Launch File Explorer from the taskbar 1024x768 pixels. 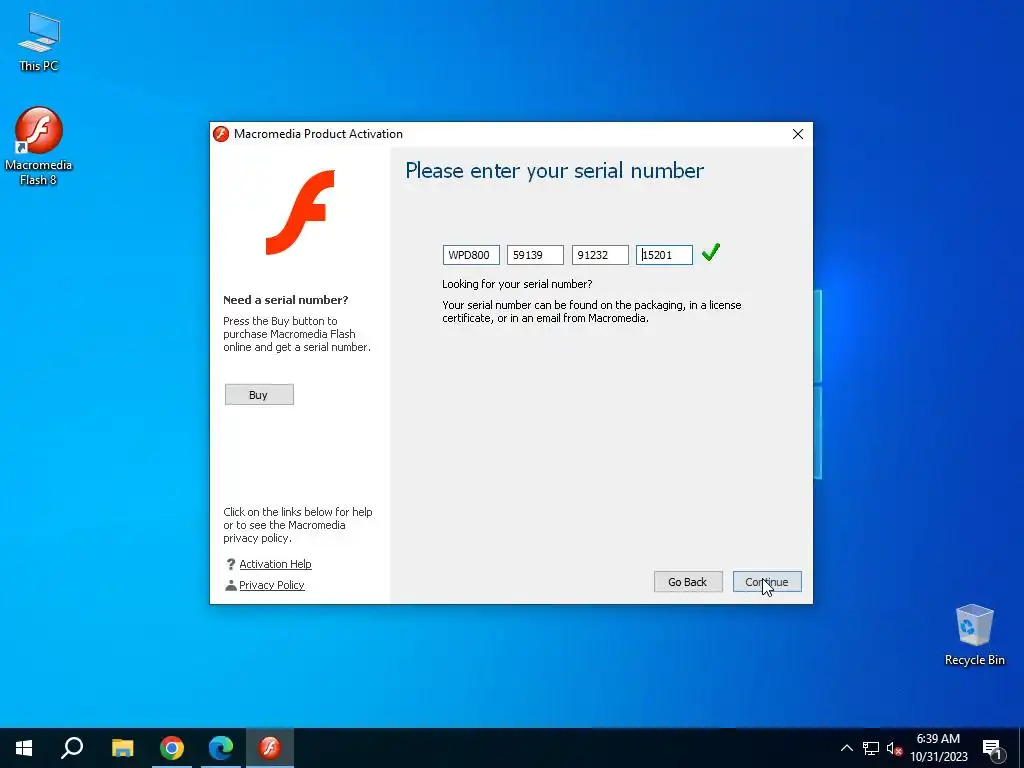tap(122, 748)
